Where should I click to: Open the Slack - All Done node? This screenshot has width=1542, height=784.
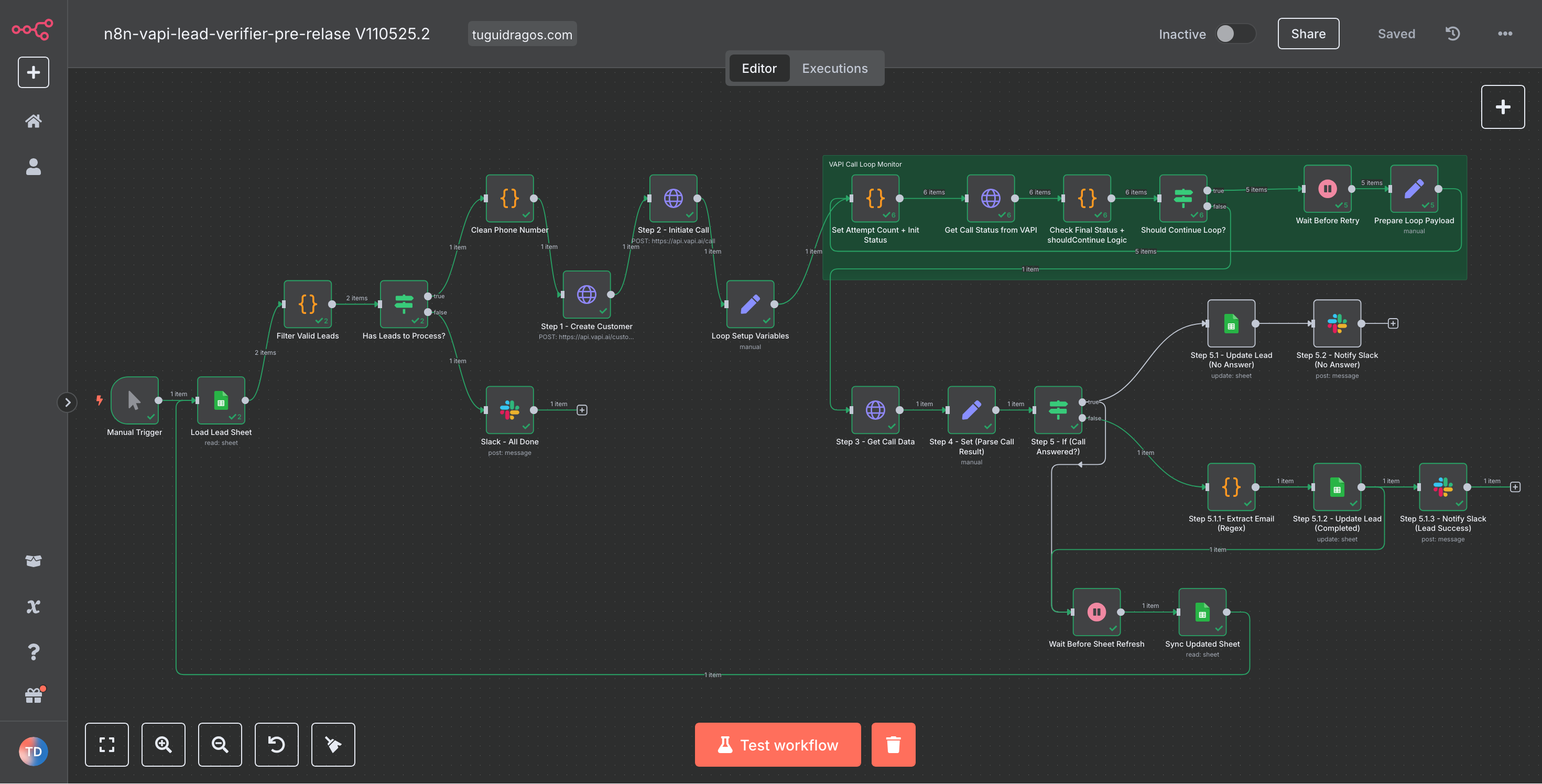(509, 410)
